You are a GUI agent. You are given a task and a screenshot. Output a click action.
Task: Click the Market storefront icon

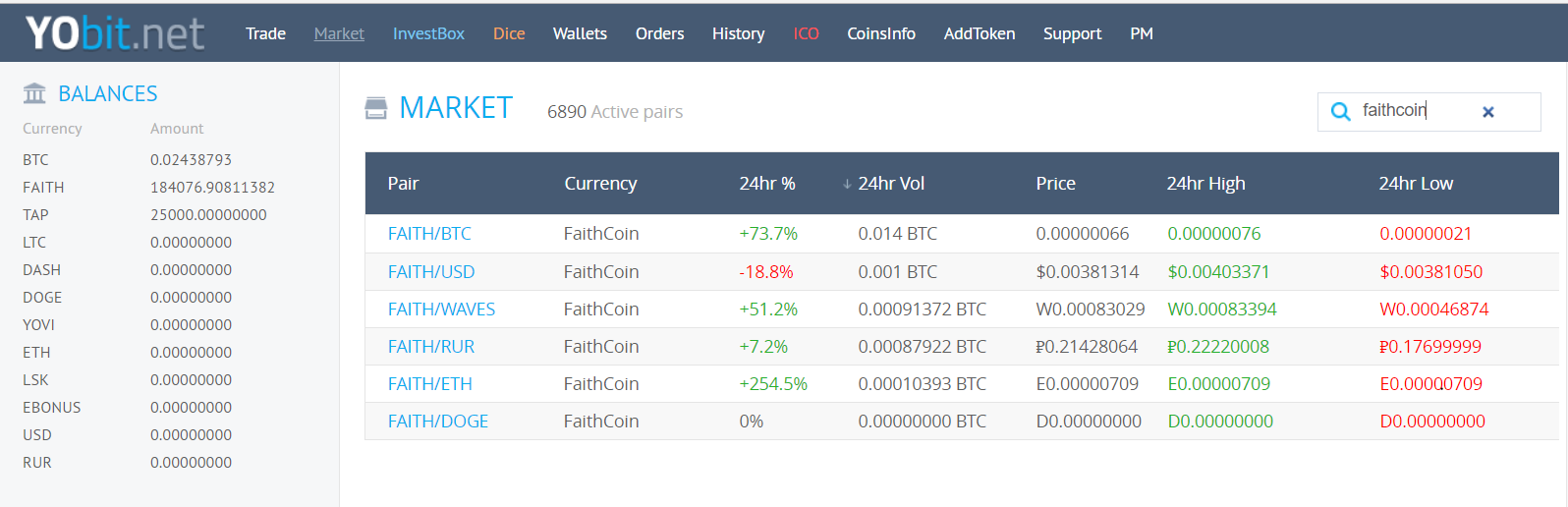tap(376, 108)
